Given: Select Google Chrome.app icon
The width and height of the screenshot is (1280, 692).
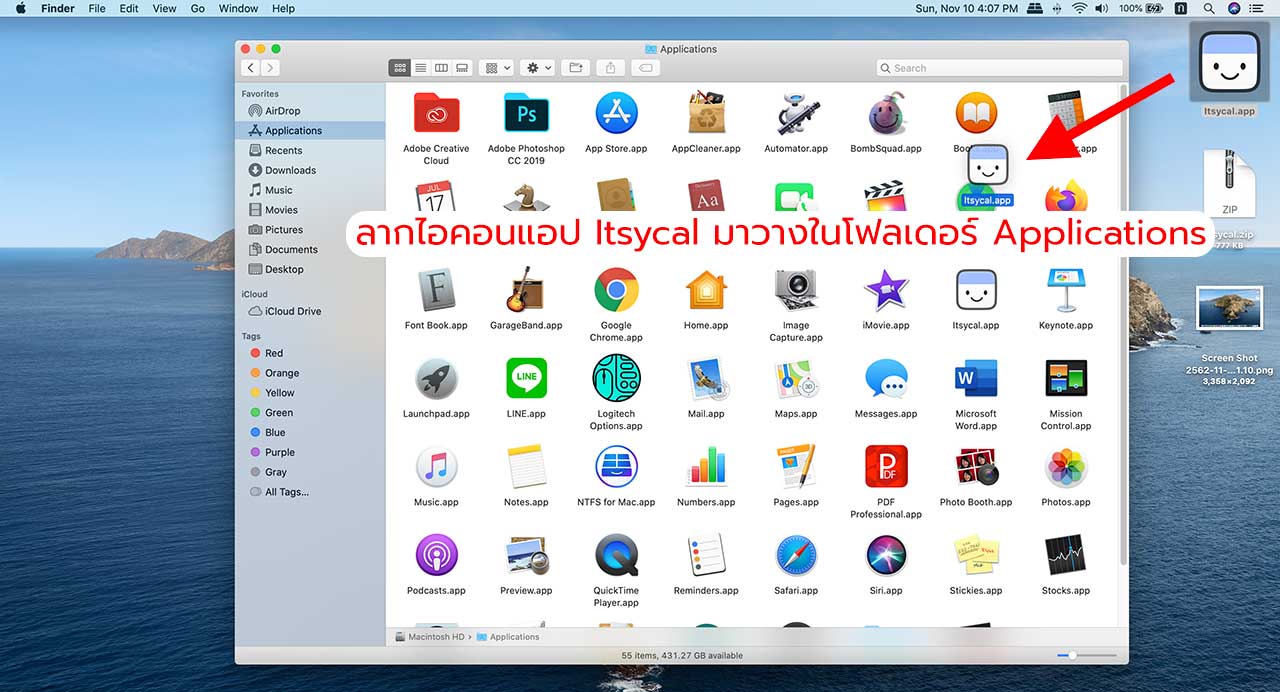Looking at the screenshot, I should coord(616,291).
